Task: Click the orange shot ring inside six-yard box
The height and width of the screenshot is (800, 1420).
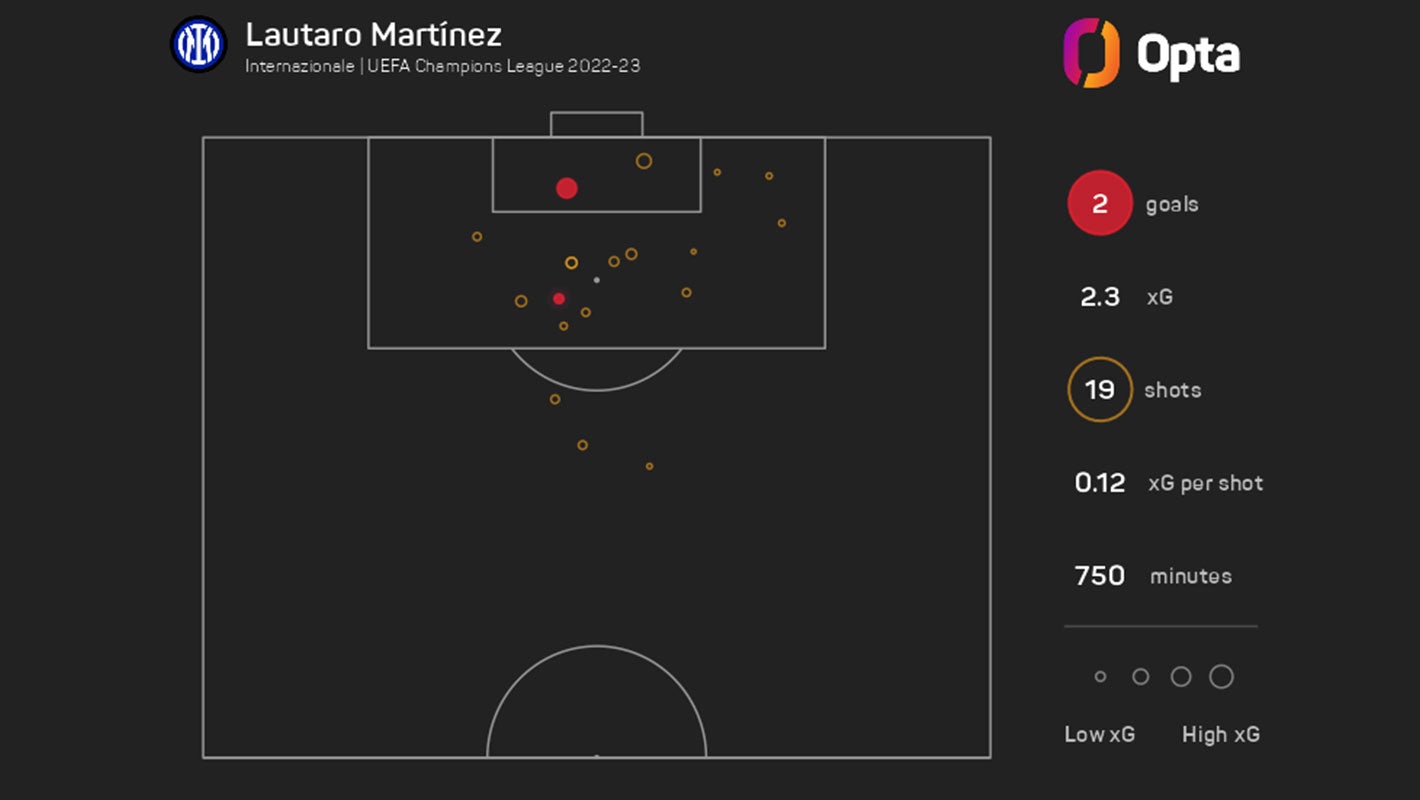Action: 644,161
